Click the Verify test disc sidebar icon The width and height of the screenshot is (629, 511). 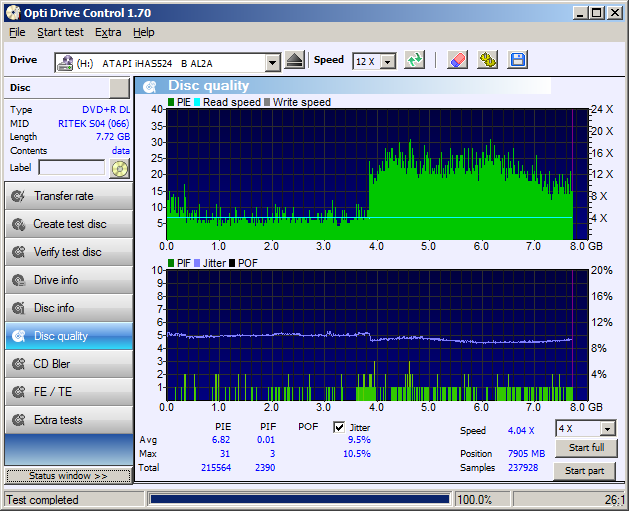click(x=18, y=252)
